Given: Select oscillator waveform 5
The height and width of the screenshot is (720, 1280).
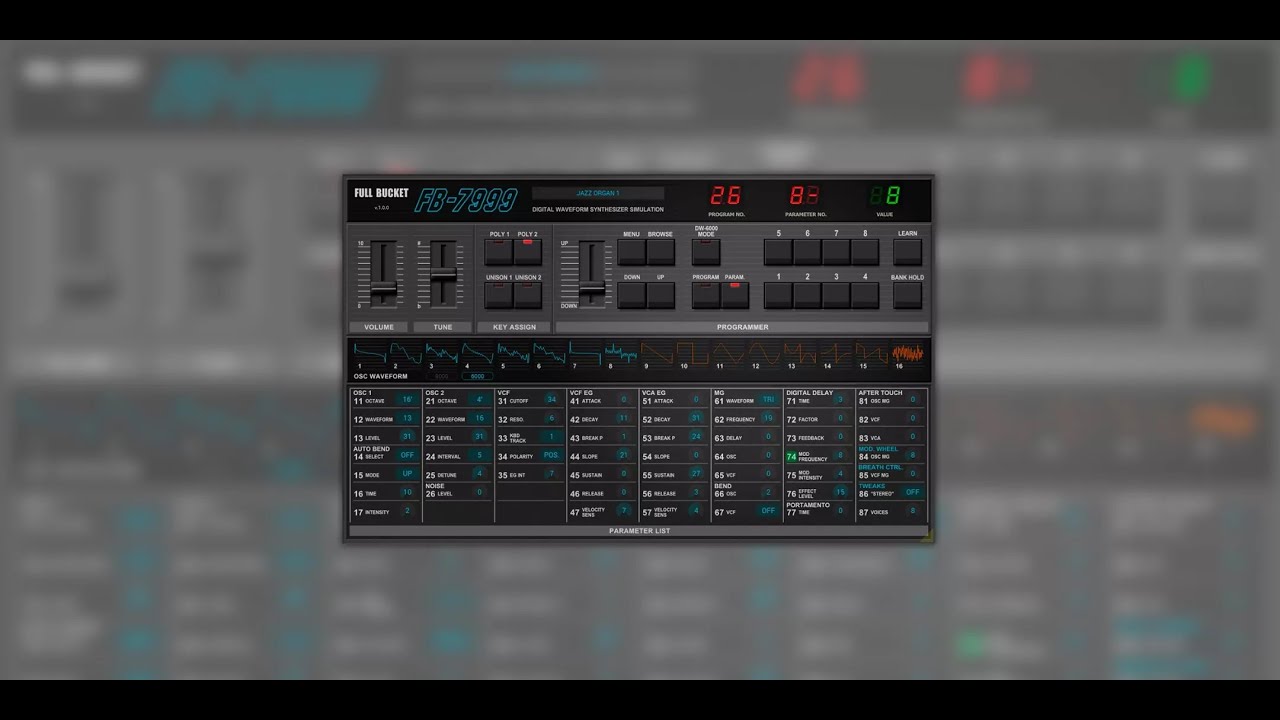Looking at the screenshot, I should tap(513, 353).
